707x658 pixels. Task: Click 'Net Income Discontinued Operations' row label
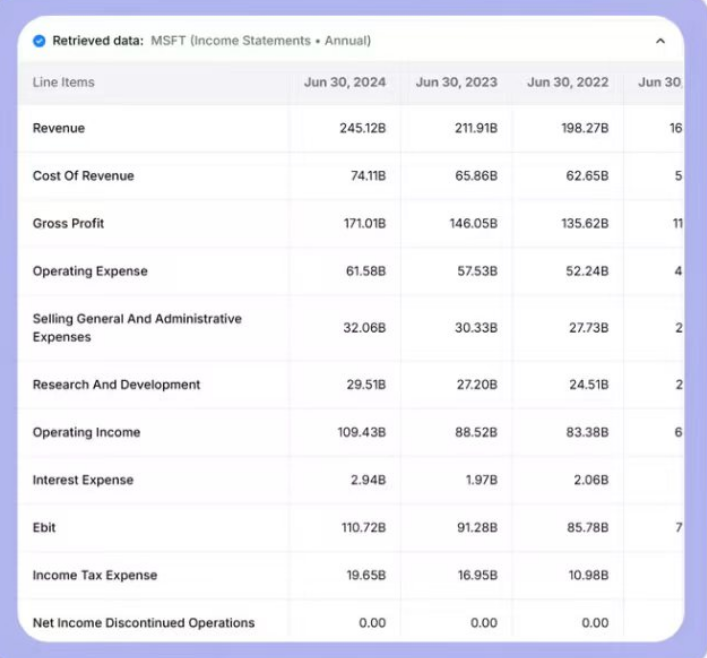[144, 623]
